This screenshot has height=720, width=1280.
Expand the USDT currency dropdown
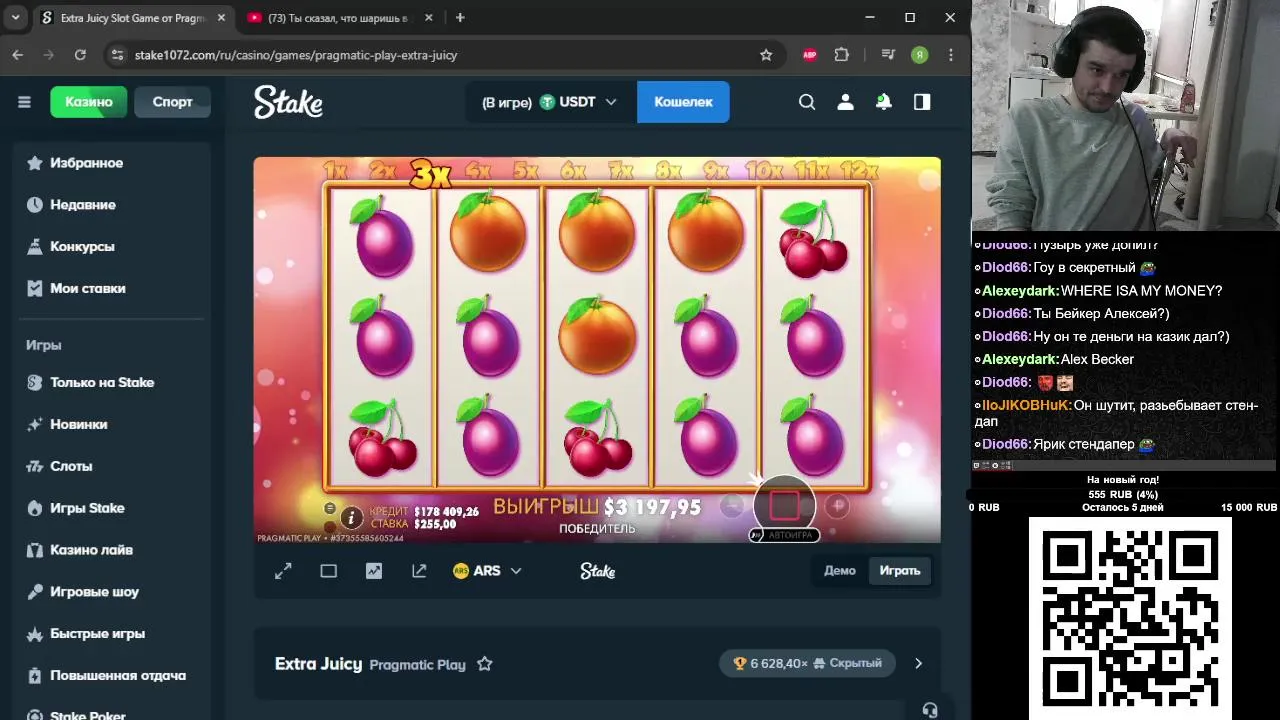(x=578, y=102)
